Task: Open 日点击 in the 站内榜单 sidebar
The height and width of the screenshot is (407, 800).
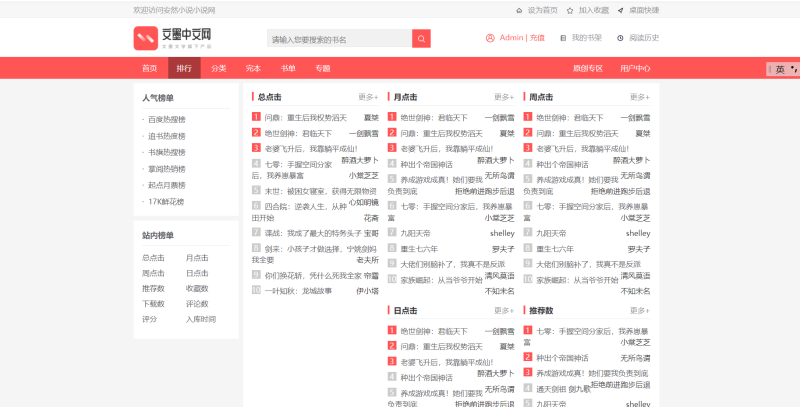Action: (197, 273)
